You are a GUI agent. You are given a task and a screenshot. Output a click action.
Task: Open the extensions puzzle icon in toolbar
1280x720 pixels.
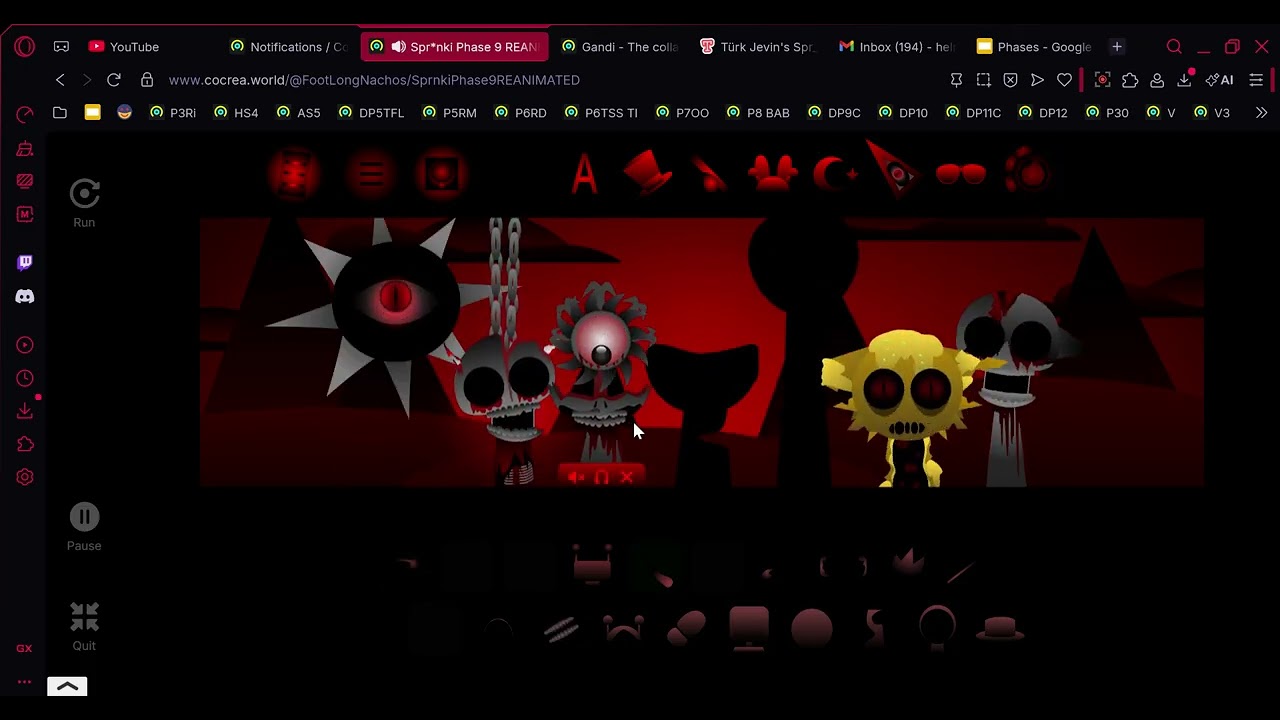(1130, 80)
